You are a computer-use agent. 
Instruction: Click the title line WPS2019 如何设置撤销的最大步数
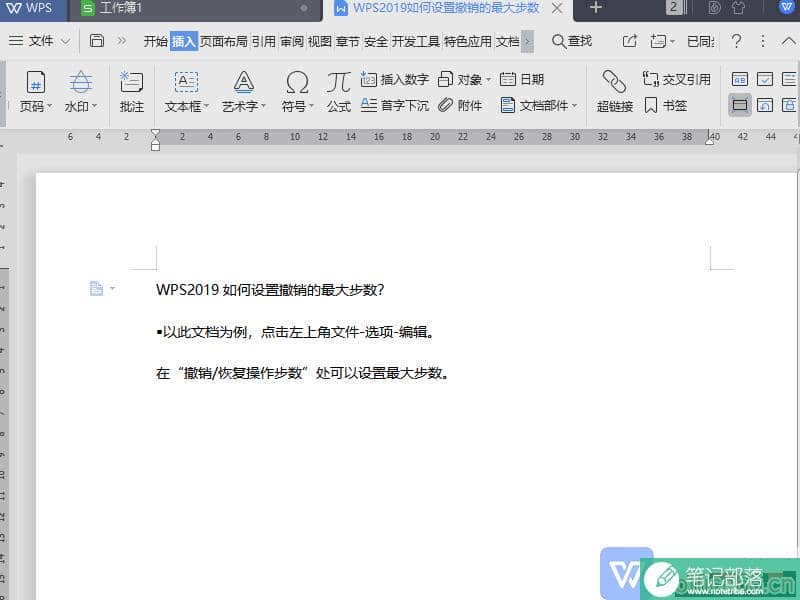(270, 290)
